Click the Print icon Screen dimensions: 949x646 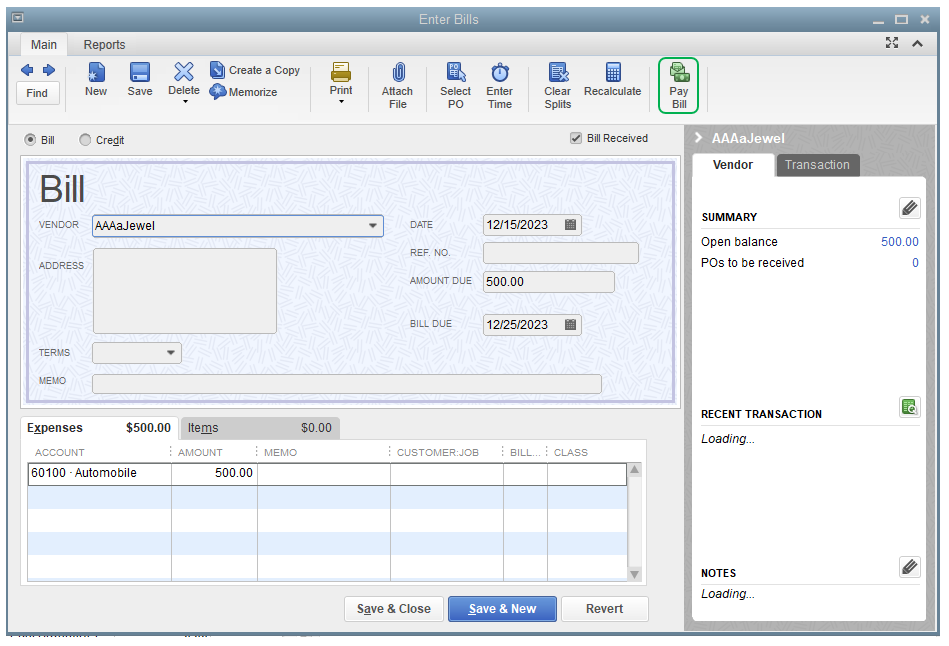click(x=341, y=71)
